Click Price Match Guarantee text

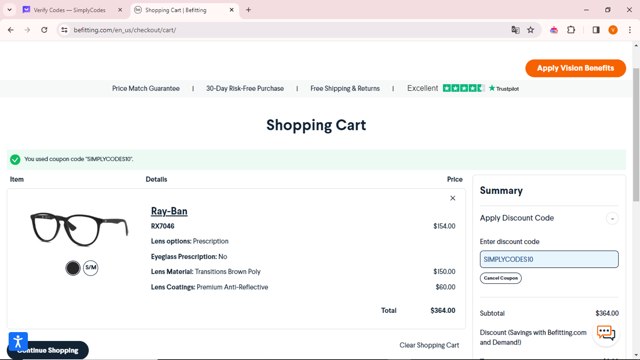pyautogui.click(x=146, y=88)
